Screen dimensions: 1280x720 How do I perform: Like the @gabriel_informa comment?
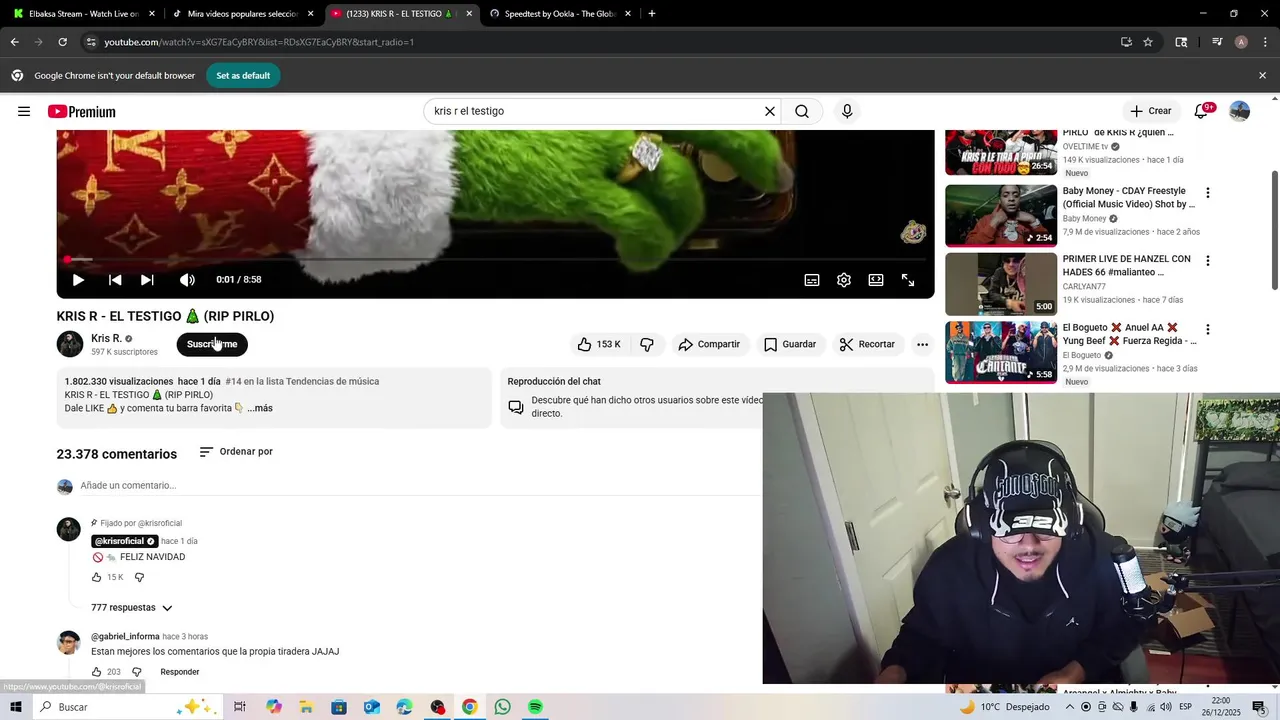(97, 672)
